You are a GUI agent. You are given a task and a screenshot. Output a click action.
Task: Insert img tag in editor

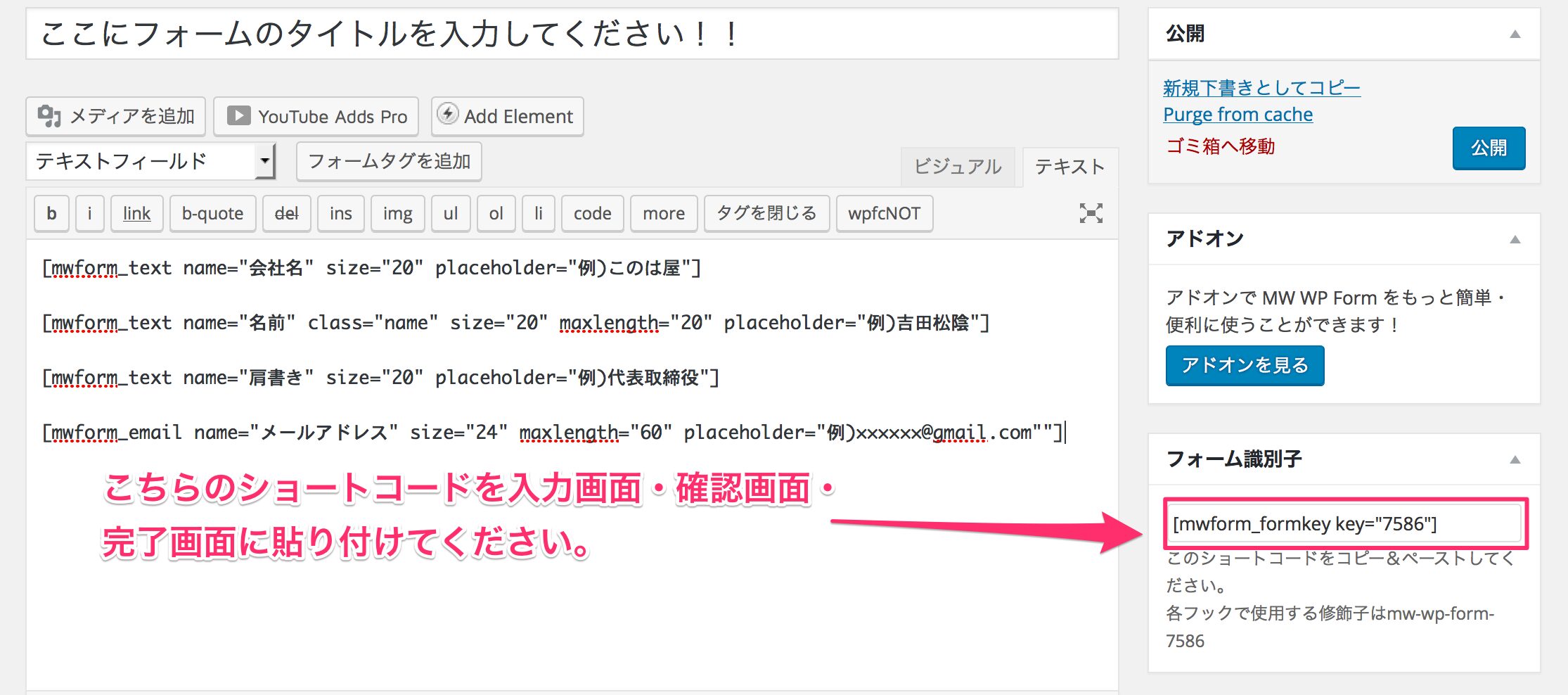397,213
